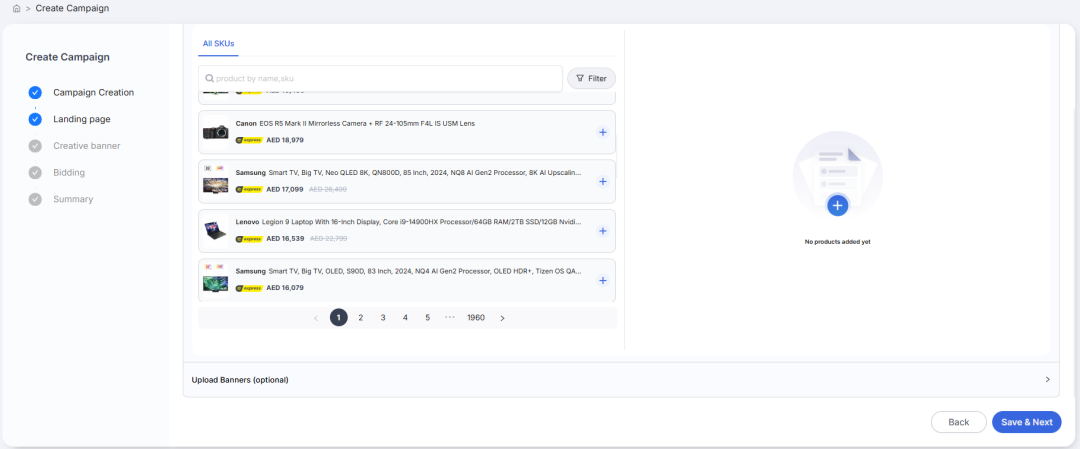
Task: Click the struck-through AED 22,799 price
Action: (328, 239)
